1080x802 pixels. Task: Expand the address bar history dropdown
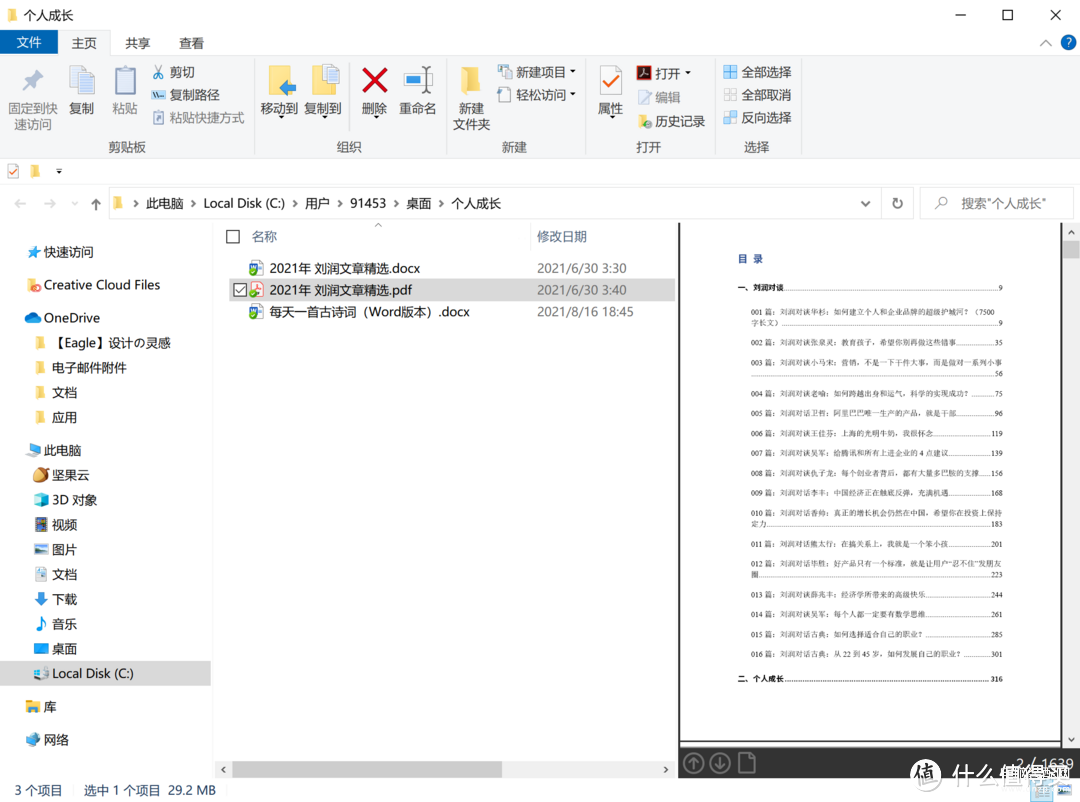pos(865,203)
